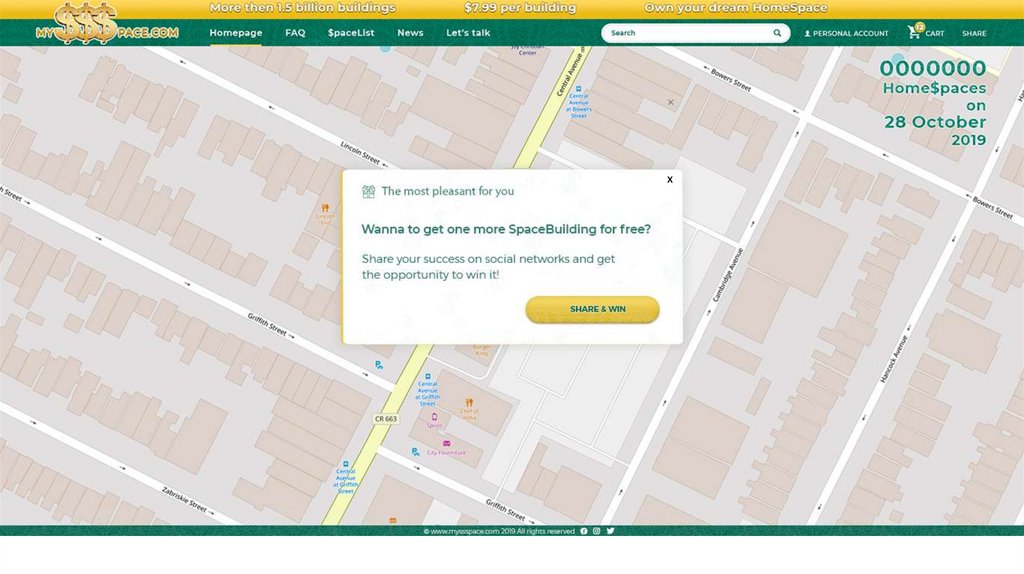Open the shopping cart icon
The image size is (1024, 574).
(914, 32)
